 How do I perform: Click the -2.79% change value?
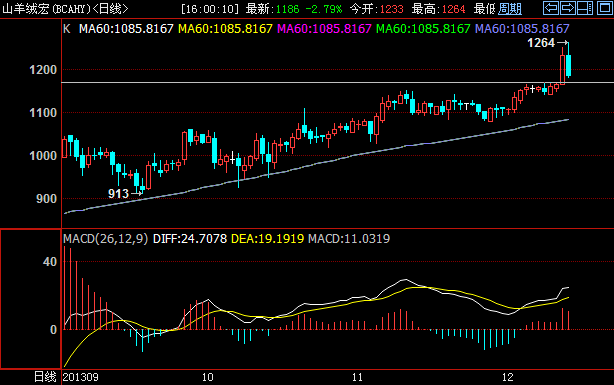pos(324,9)
